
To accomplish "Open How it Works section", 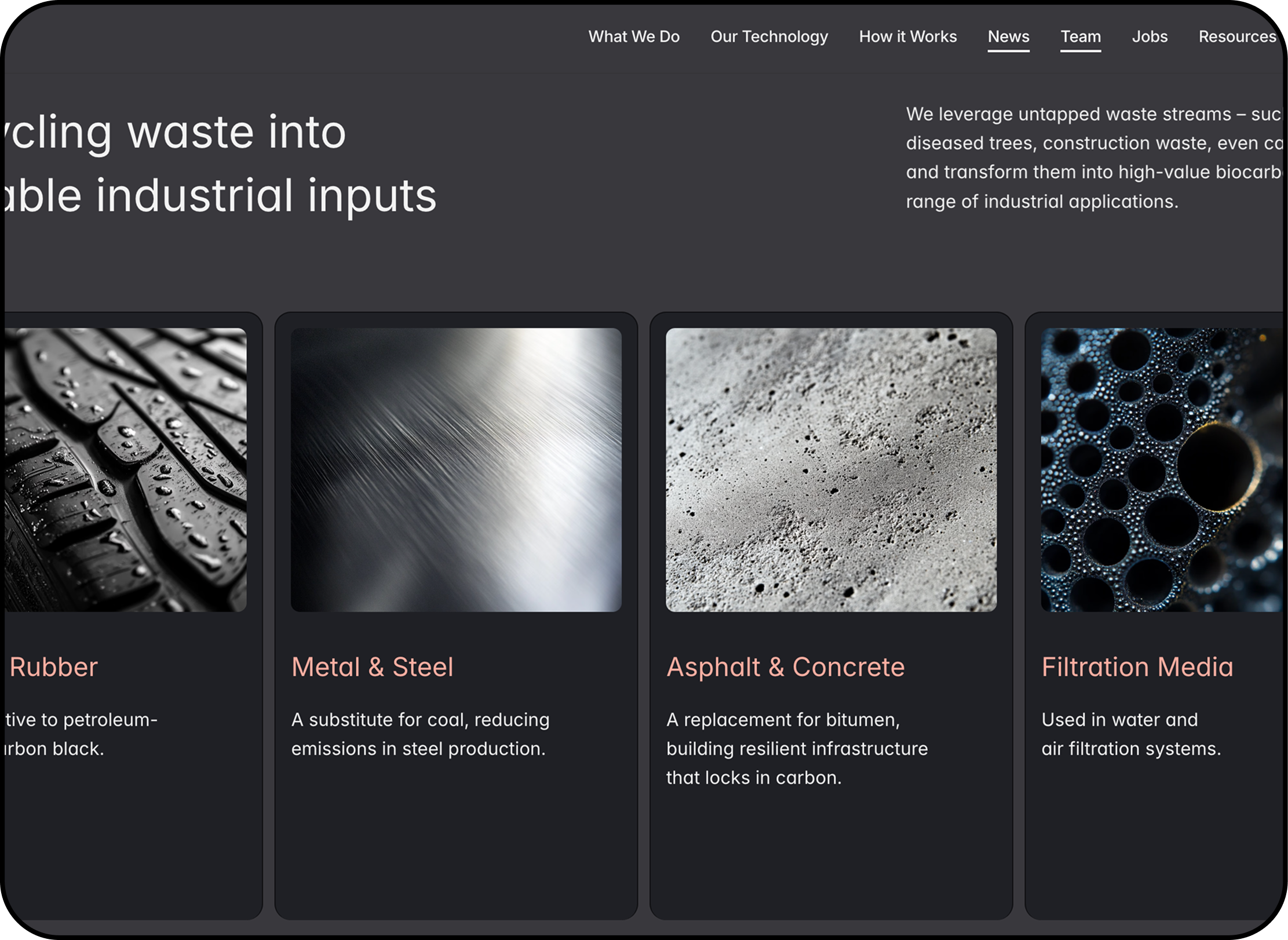I will tap(907, 37).
